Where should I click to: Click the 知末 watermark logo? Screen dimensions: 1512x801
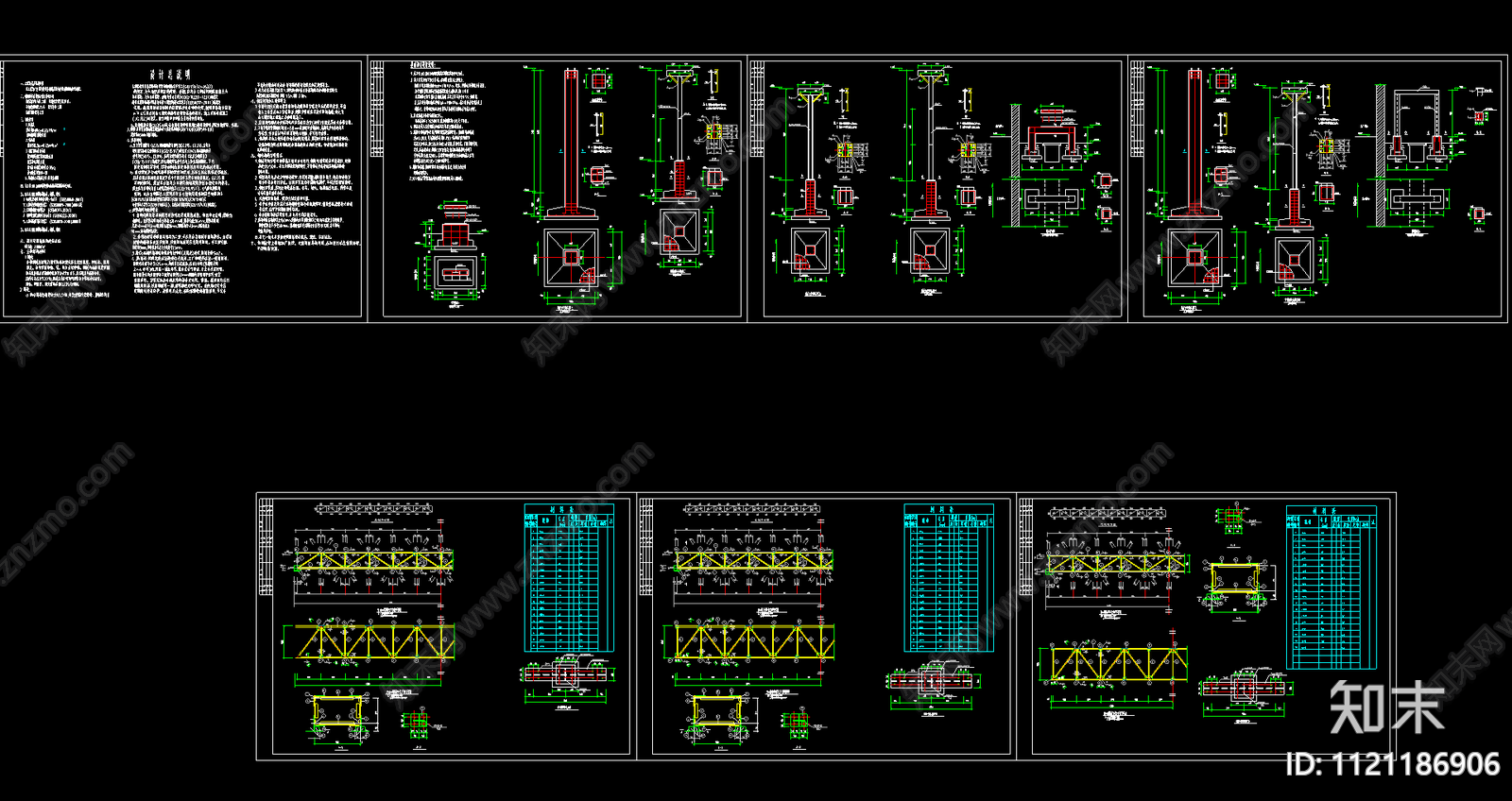(1386, 707)
